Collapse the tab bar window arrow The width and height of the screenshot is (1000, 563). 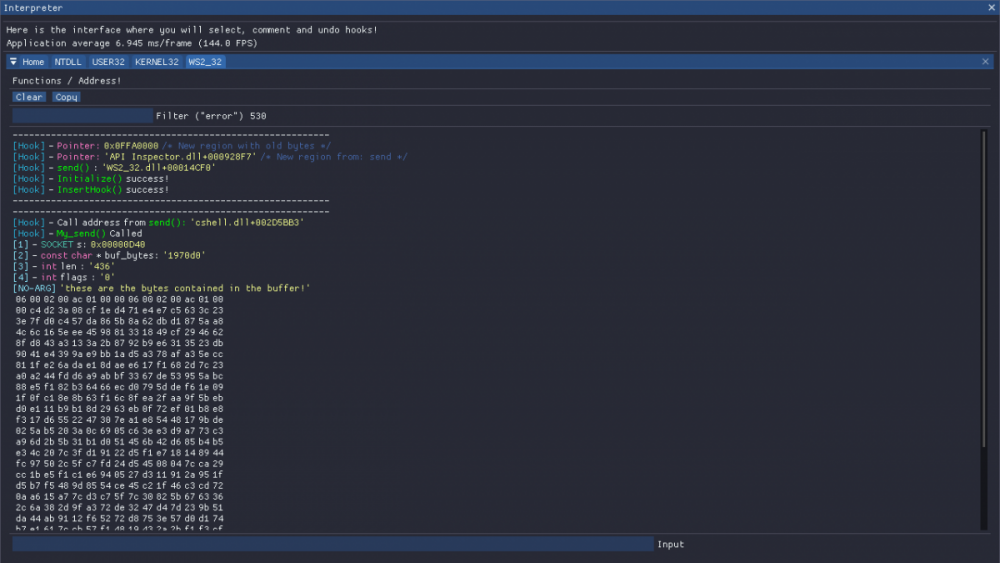coord(13,62)
